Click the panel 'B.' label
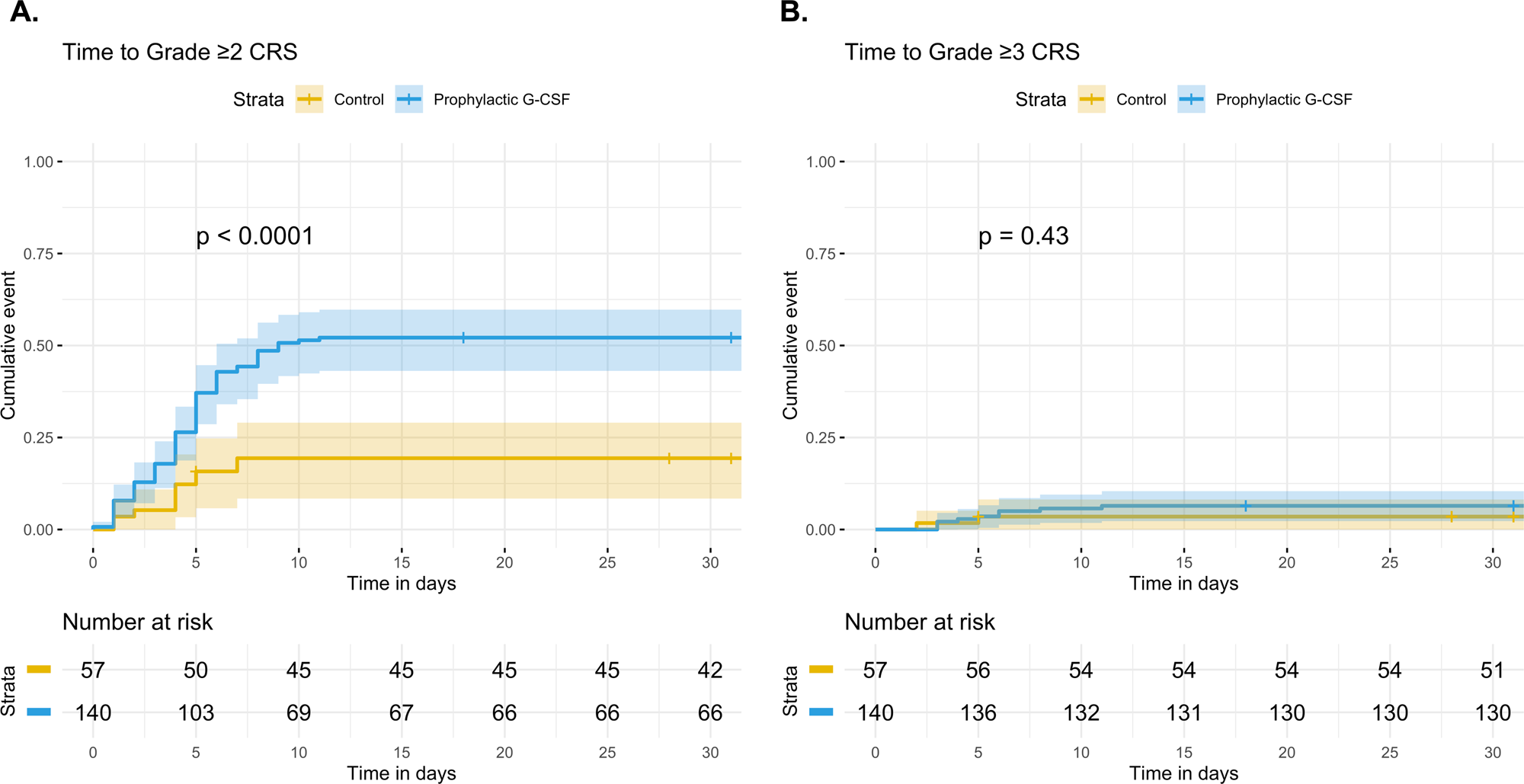This screenshot has height=784, width=1524. tap(793, 13)
